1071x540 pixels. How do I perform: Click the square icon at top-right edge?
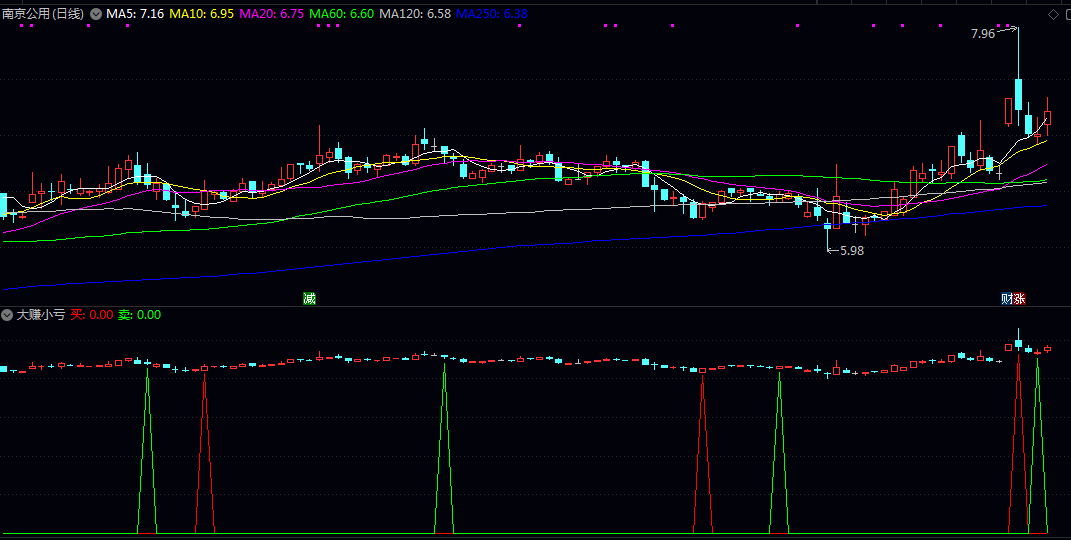pyautogui.click(x=1067, y=14)
